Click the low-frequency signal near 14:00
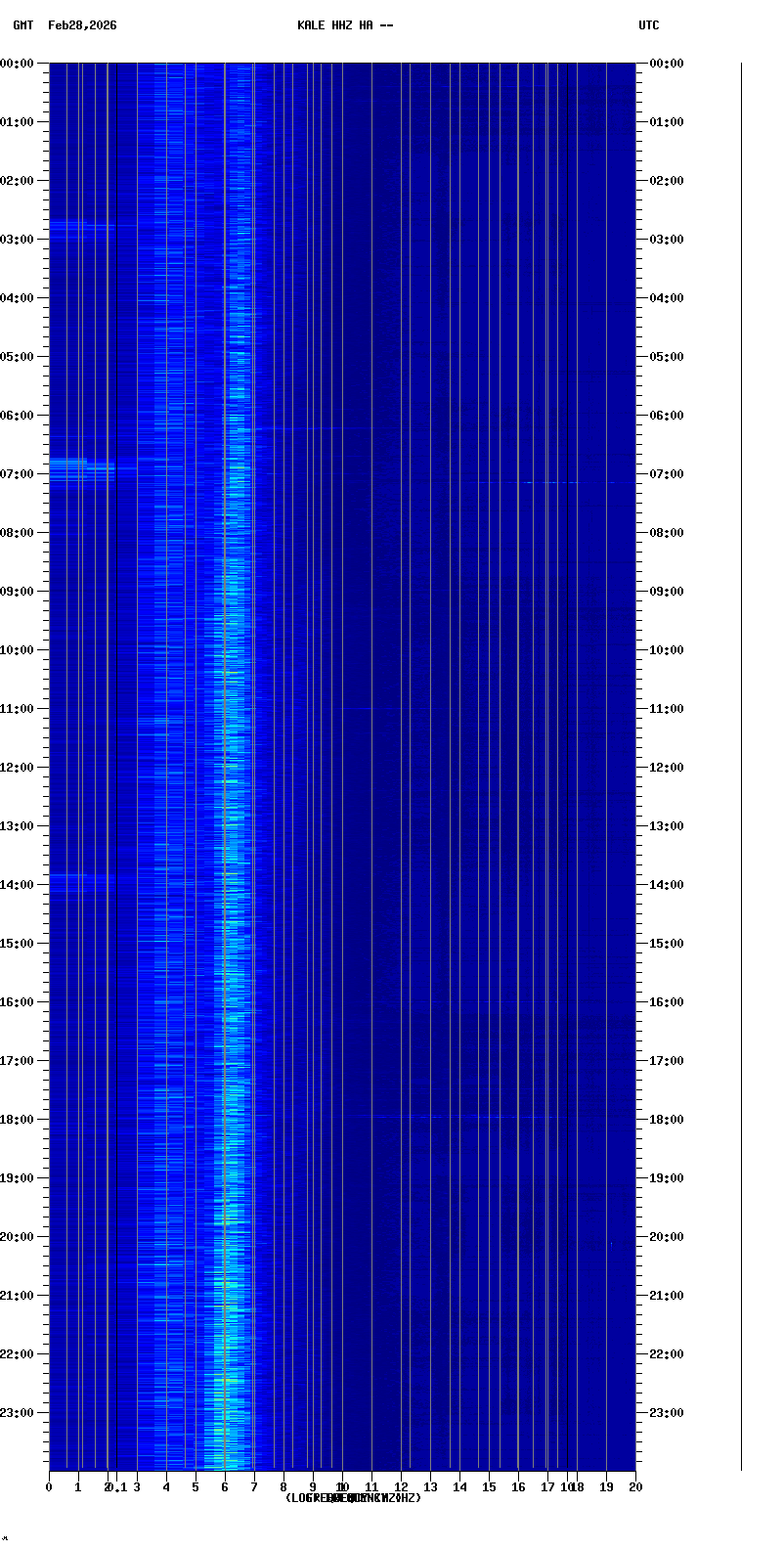The width and height of the screenshot is (784, 1549). [78, 881]
